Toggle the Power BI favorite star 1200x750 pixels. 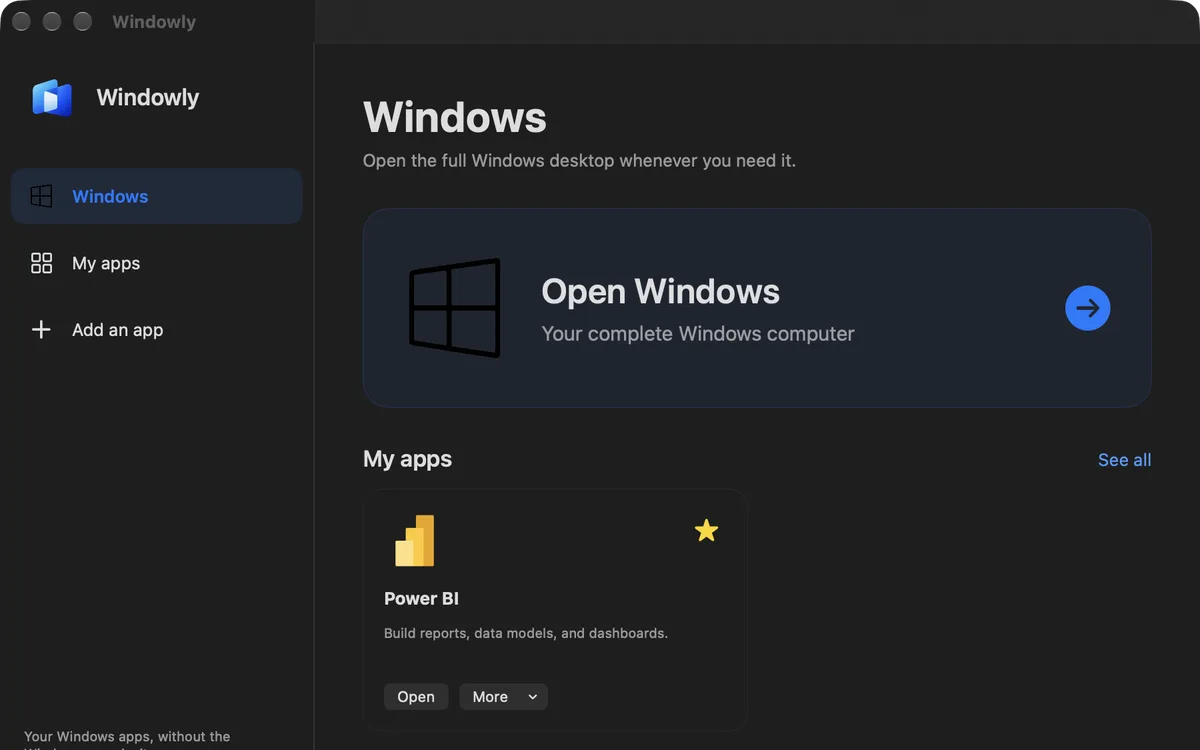click(x=707, y=531)
